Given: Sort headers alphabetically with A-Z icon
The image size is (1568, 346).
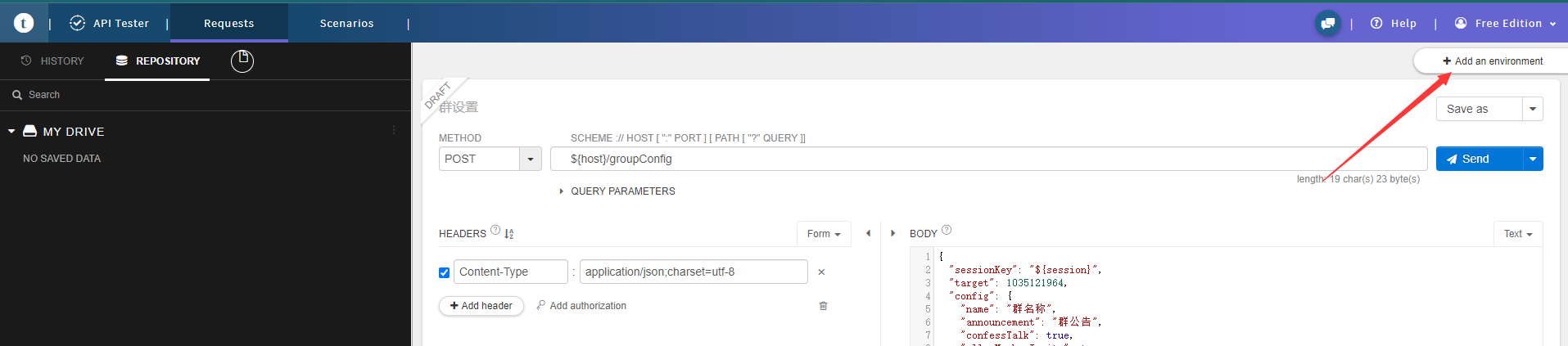Looking at the screenshot, I should (x=508, y=234).
